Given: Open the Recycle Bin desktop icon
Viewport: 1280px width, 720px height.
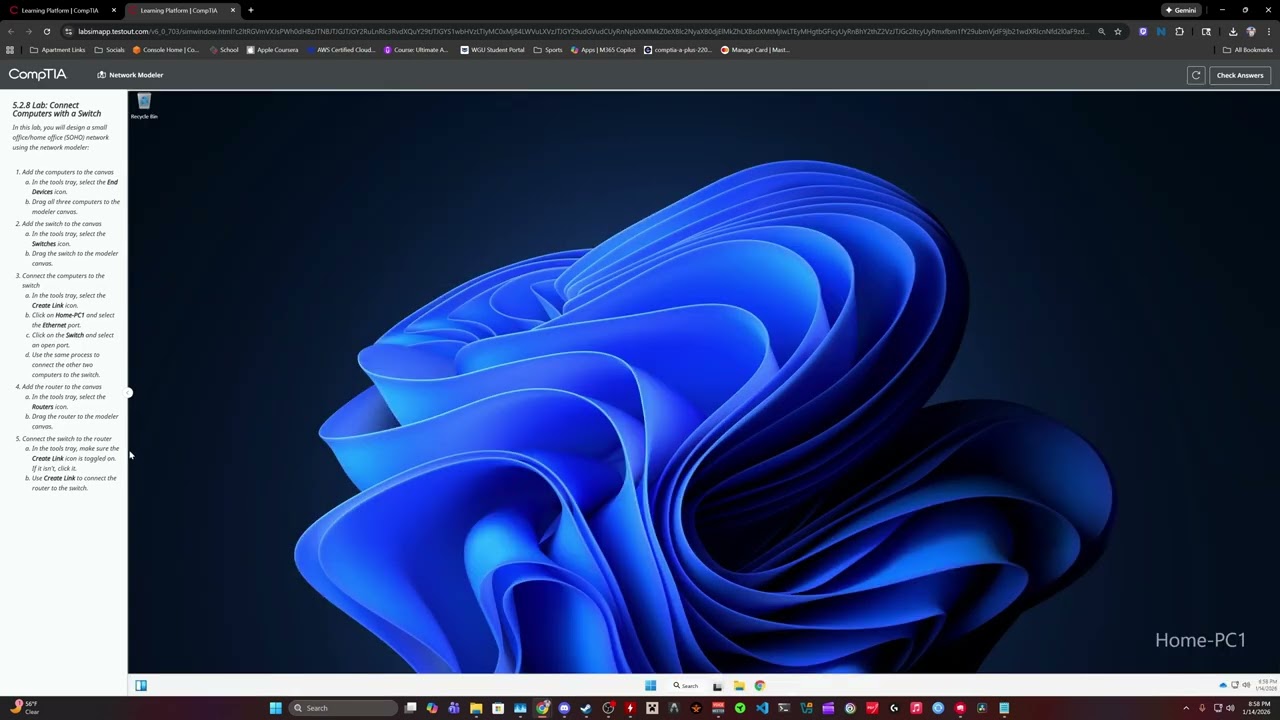Looking at the screenshot, I should (x=144, y=106).
